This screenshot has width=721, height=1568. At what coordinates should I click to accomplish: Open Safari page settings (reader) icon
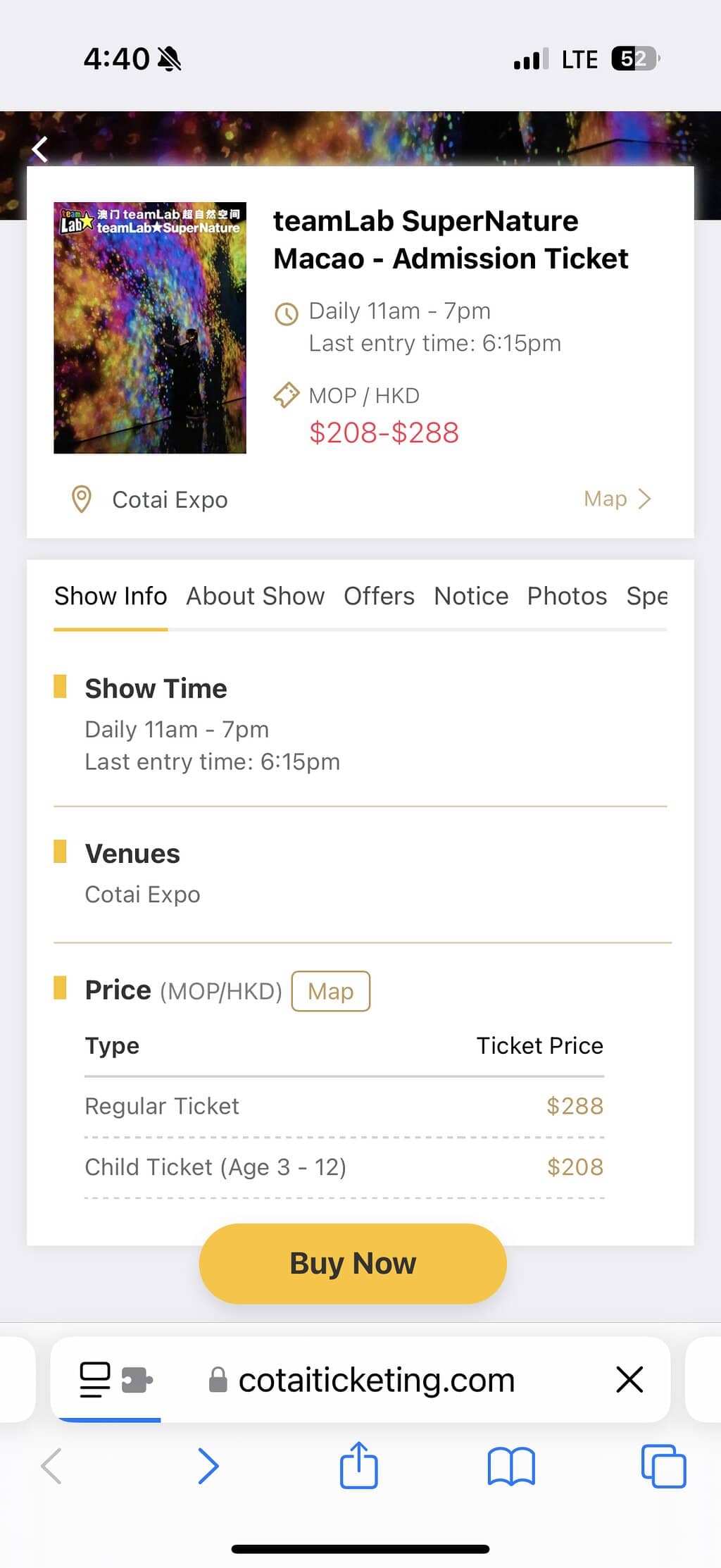tap(95, 1379)
